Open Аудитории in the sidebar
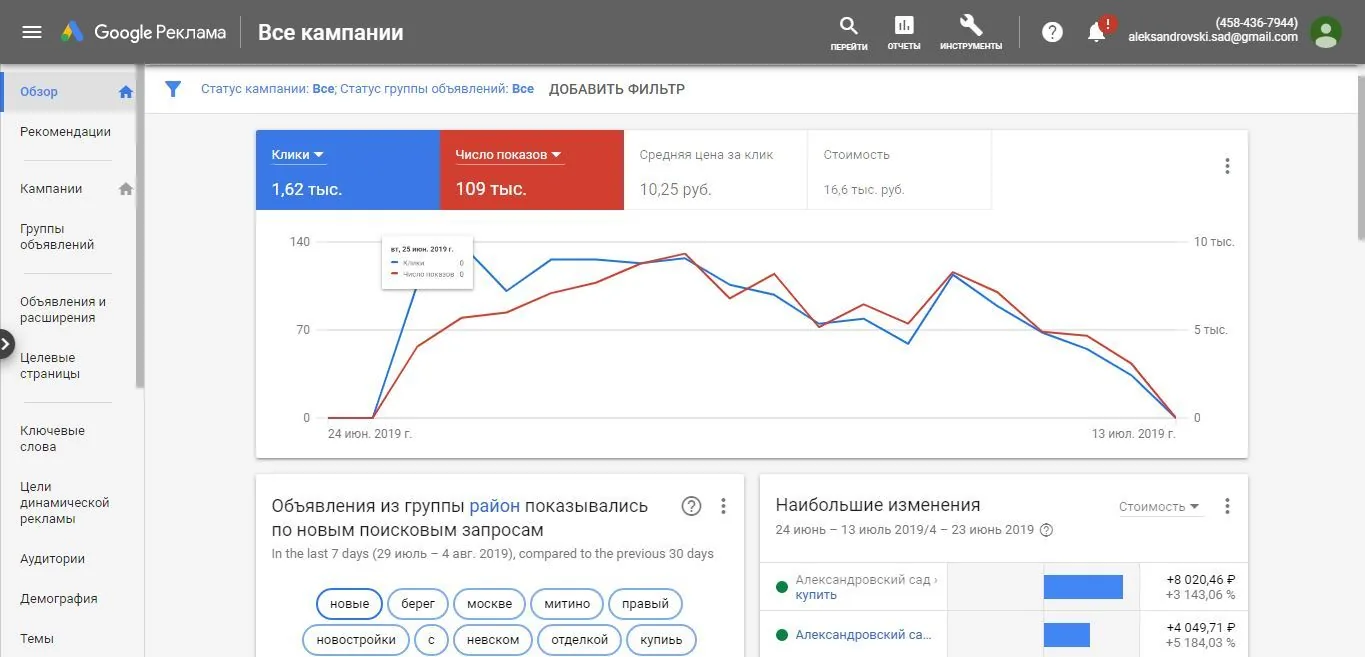This screenshot has height=657, width=1365. (x=52, y=559)
